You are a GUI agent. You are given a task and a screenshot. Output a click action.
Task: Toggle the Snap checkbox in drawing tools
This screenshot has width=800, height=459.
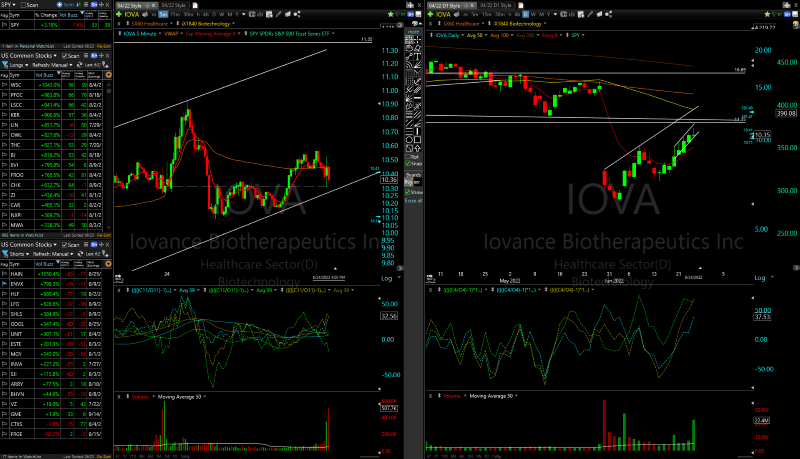coord(408,163)
